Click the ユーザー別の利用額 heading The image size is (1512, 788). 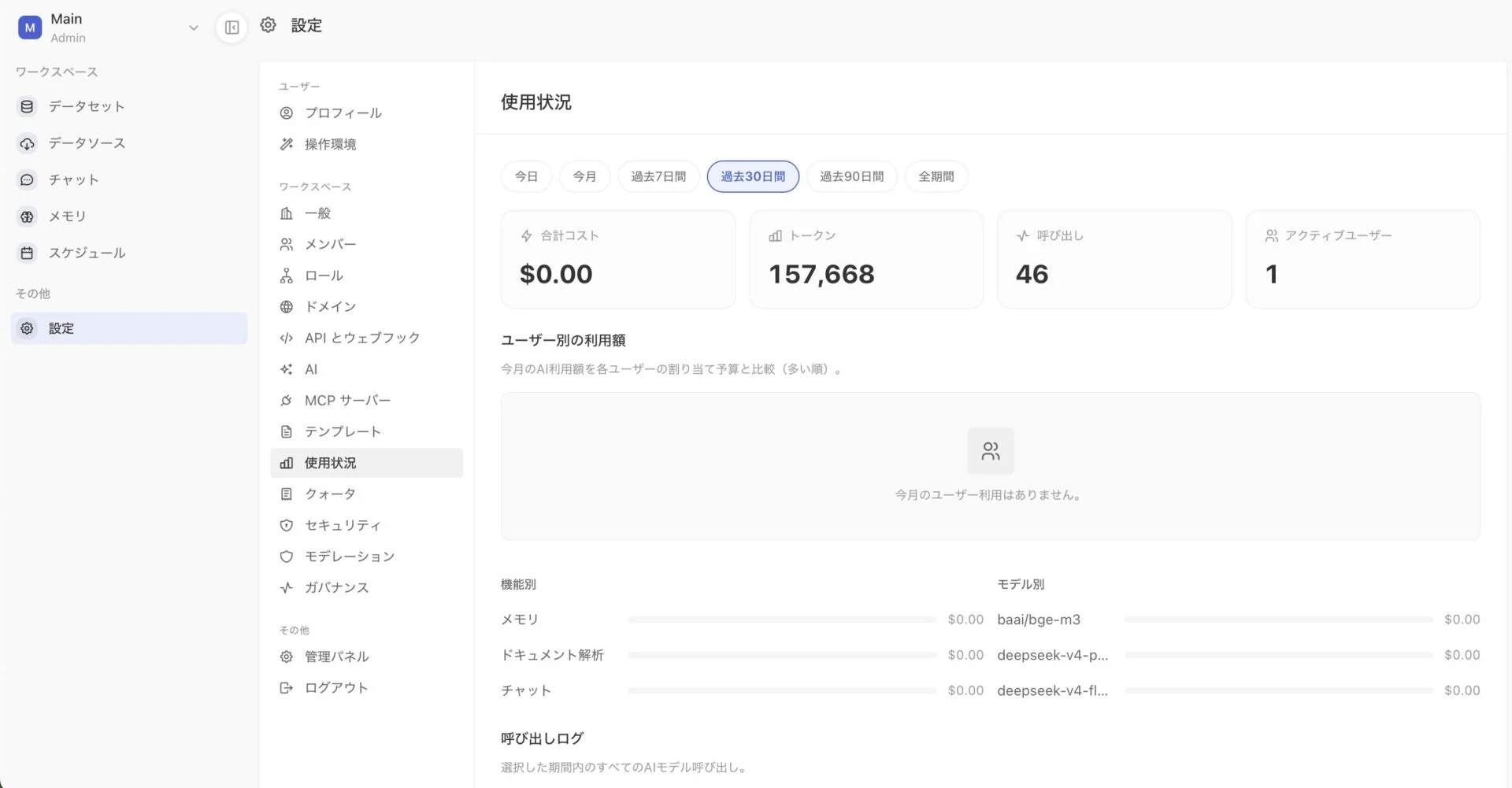click(x=563, y=340)
